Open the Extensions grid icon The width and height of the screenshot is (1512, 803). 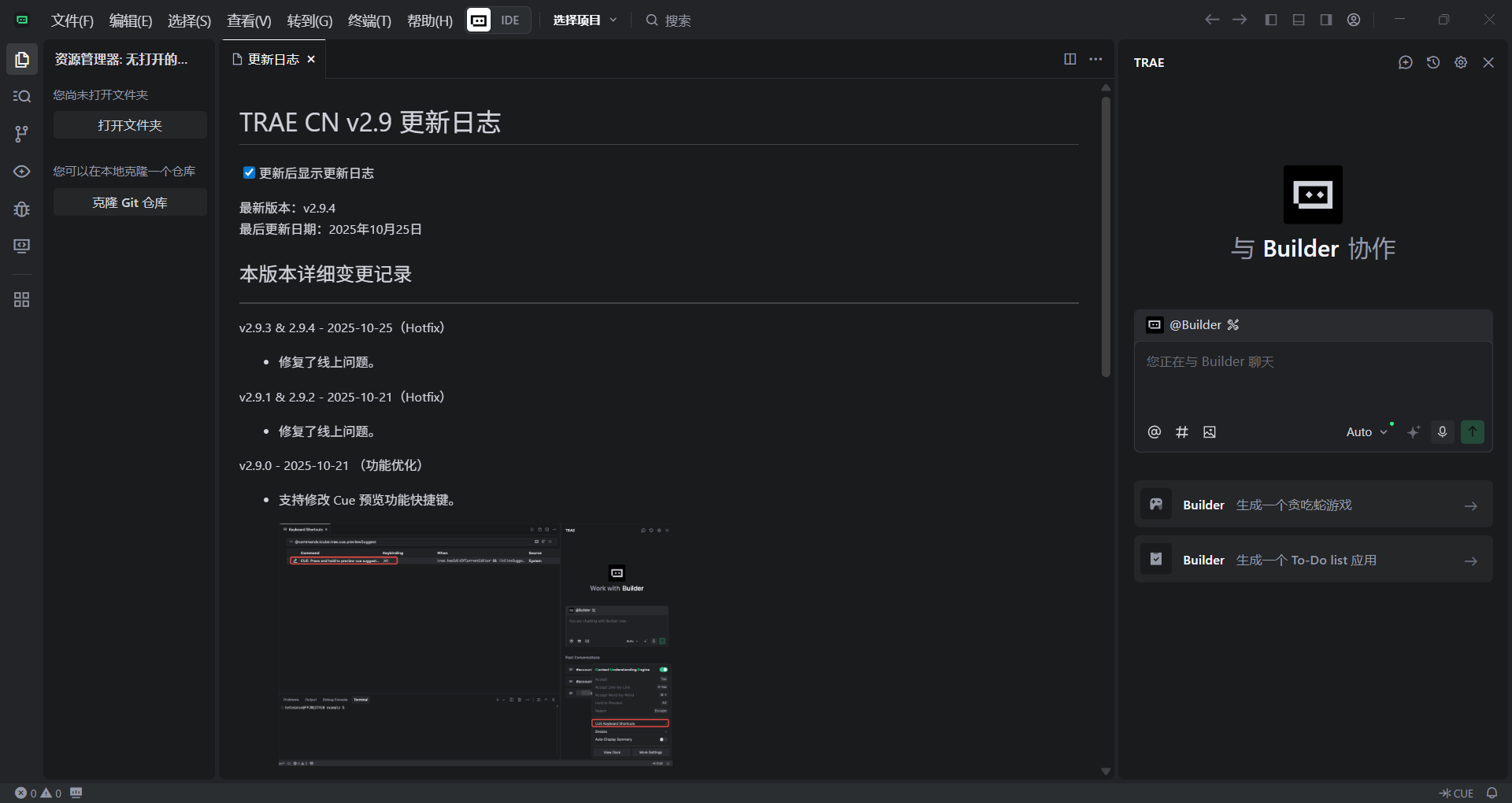click(x=22, y=300)
